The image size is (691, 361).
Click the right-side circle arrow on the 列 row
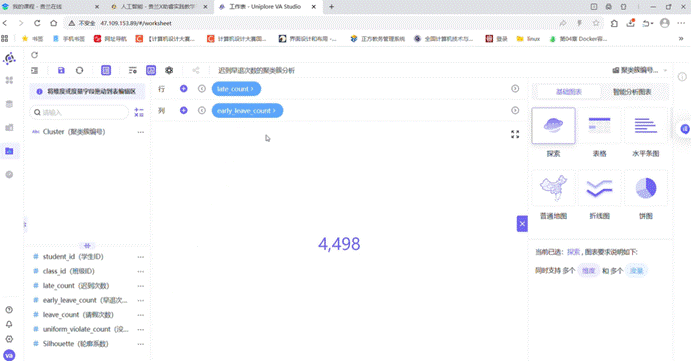click(x=515, y=110)
